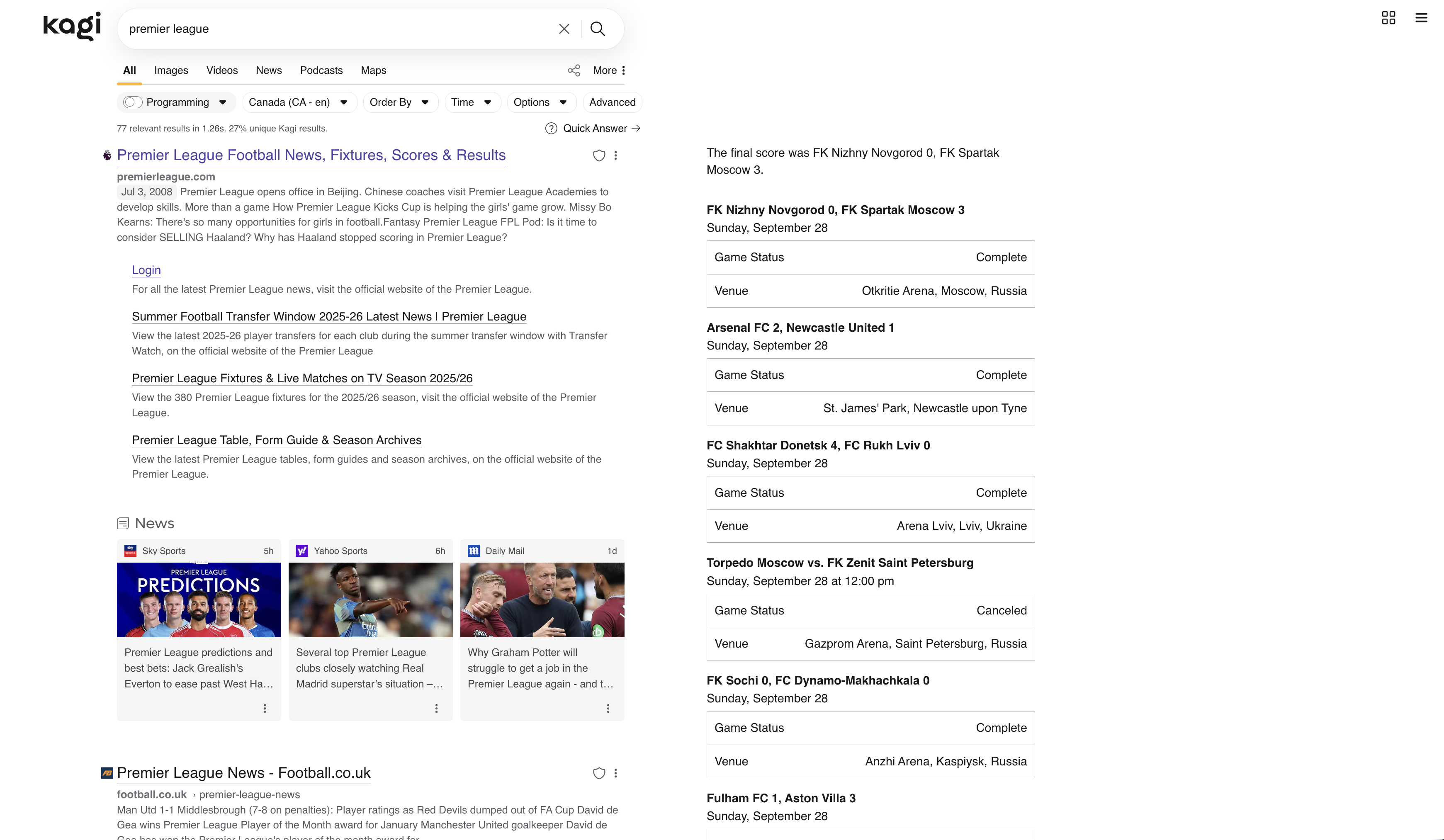Expand the Time filter dropdown
1444x840 pixels.
click(x=472, y=102)
